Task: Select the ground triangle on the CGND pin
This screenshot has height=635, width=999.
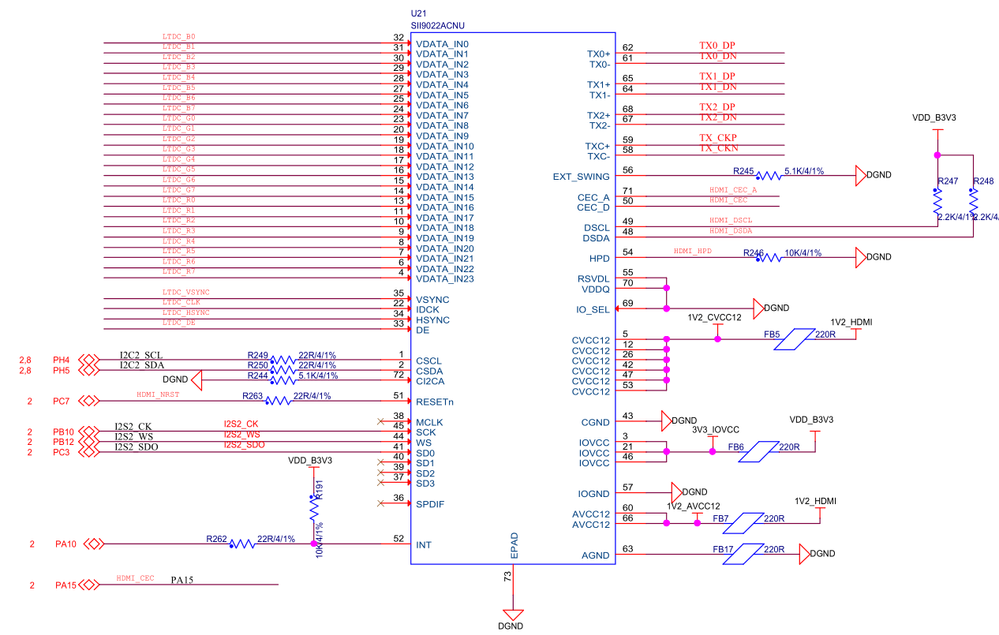Action: coord(666,420)
